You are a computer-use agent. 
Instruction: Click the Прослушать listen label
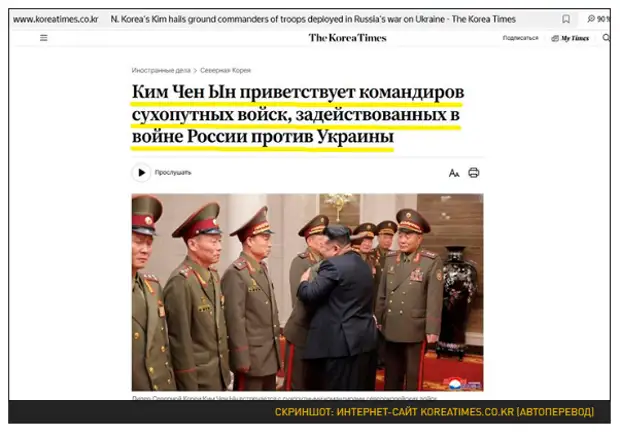tap(173, 173)
